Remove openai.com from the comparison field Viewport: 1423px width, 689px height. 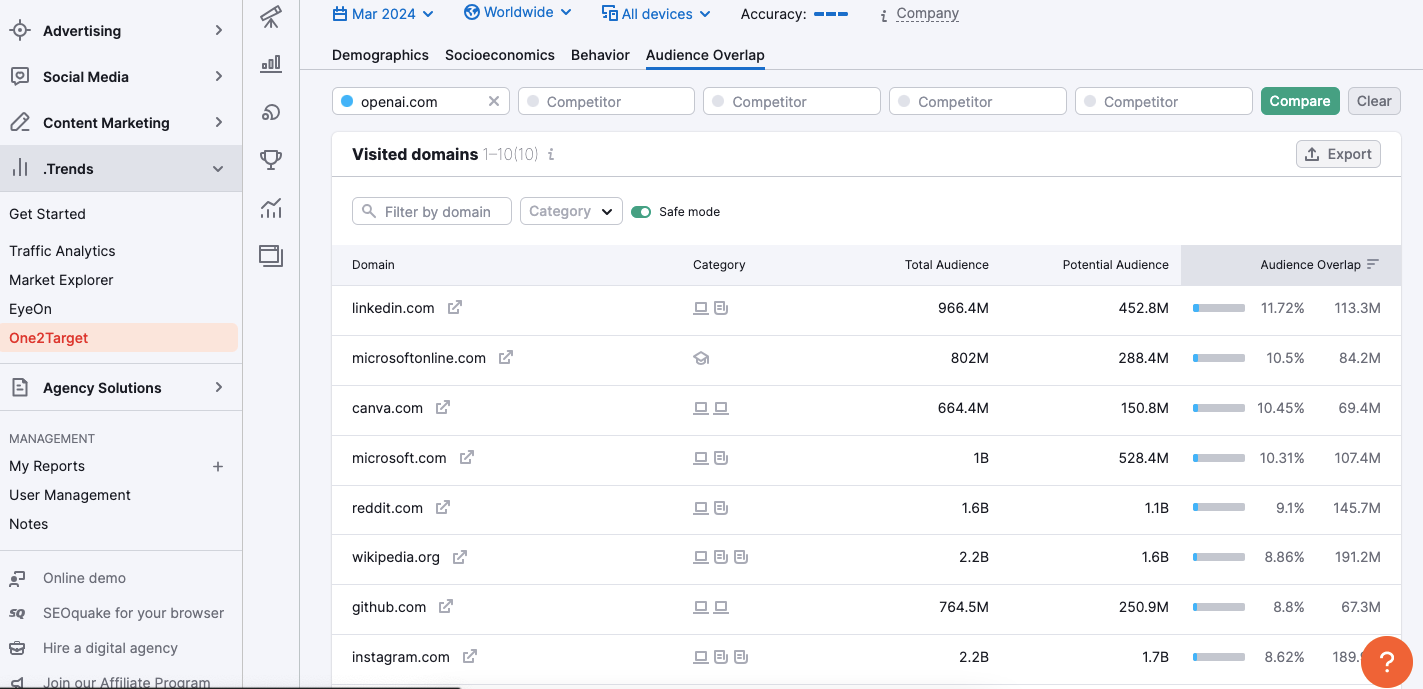pyautogui.click(x=493, y=101)
